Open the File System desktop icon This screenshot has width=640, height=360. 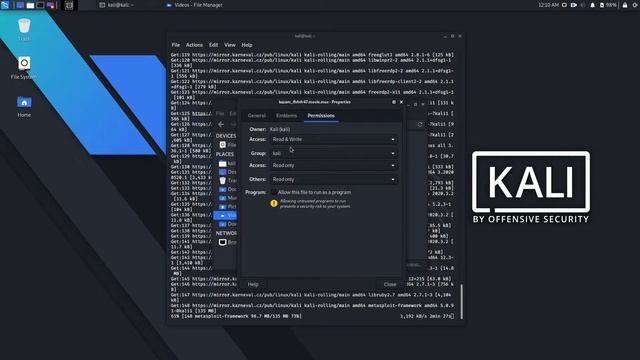(24, 68)
